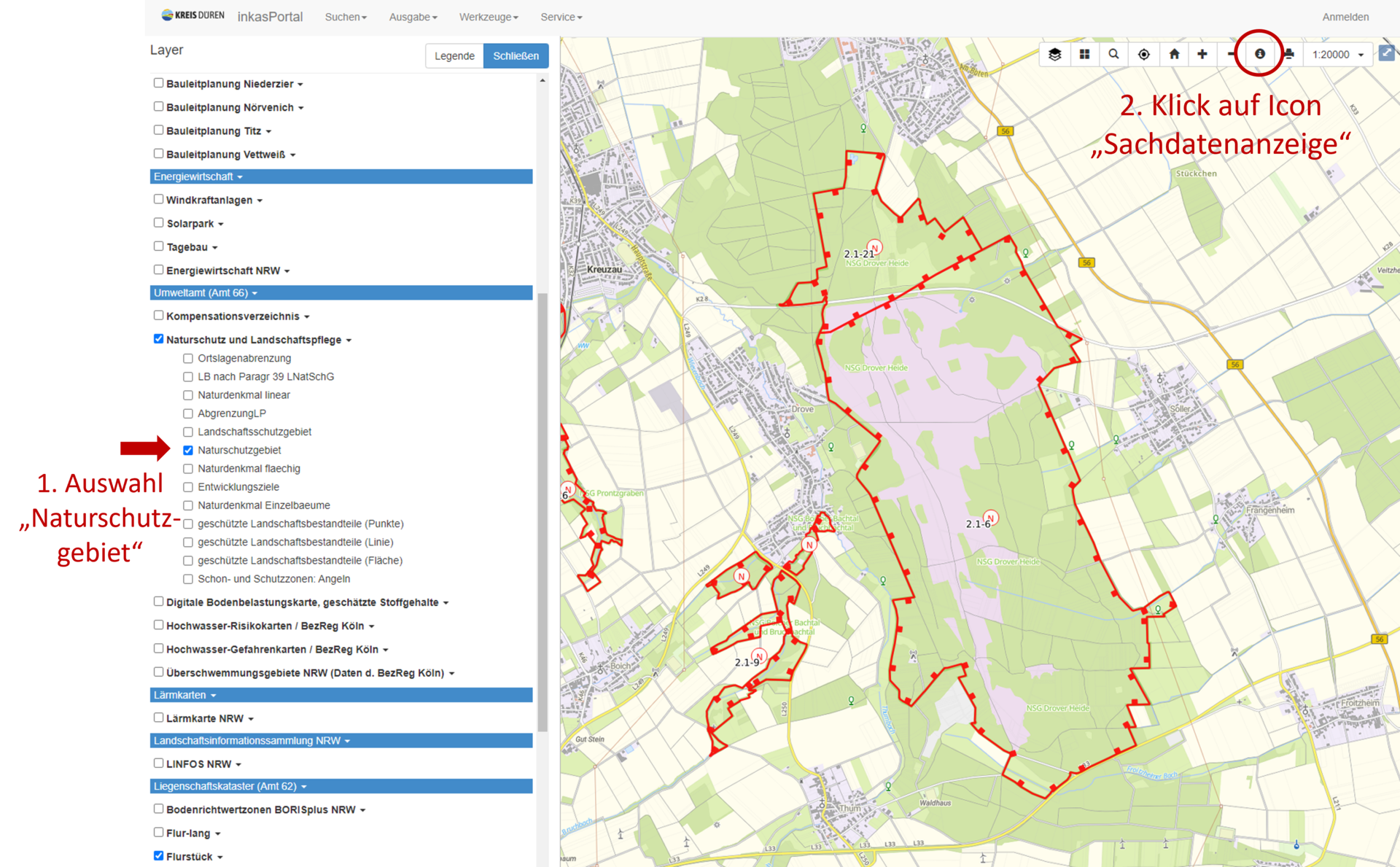
Task: Switch to the Legende button
Action: 454,55
